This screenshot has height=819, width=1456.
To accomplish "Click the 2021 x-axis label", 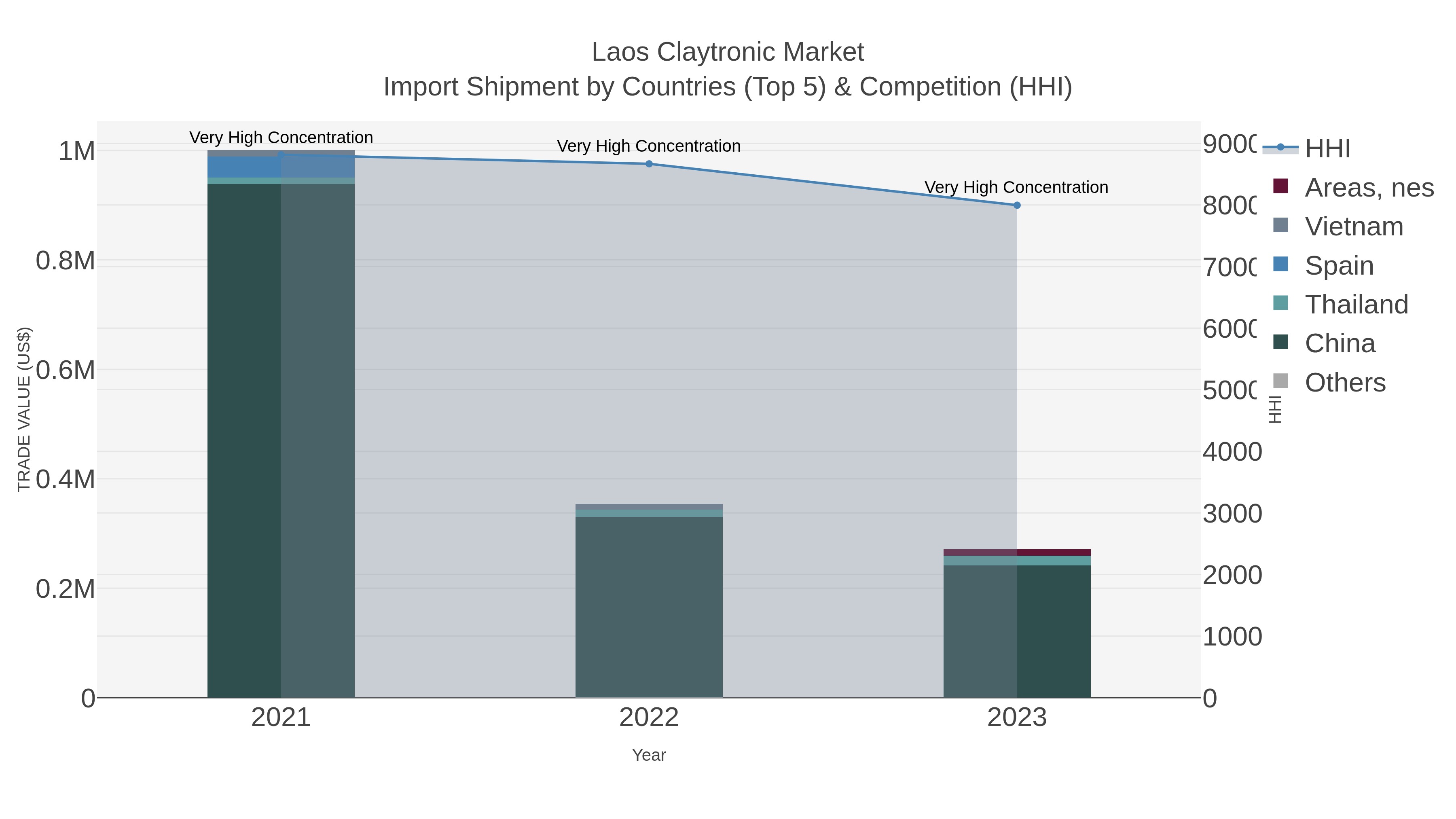I will (281, 718).
